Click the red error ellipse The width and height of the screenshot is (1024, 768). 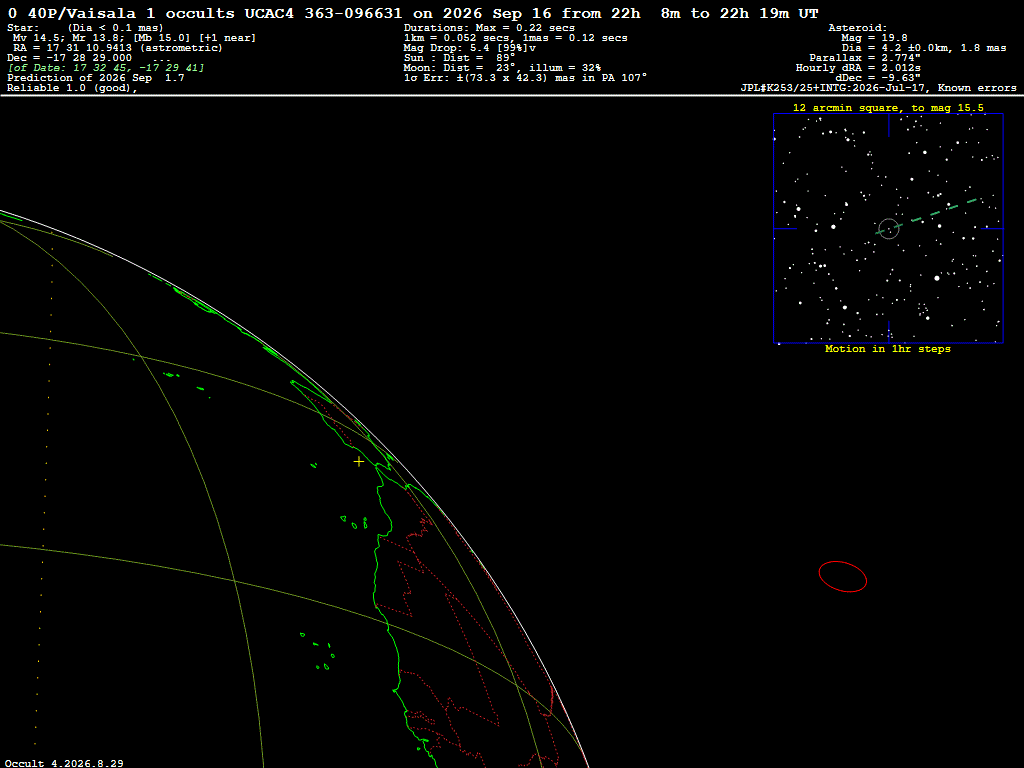(842, 577)
